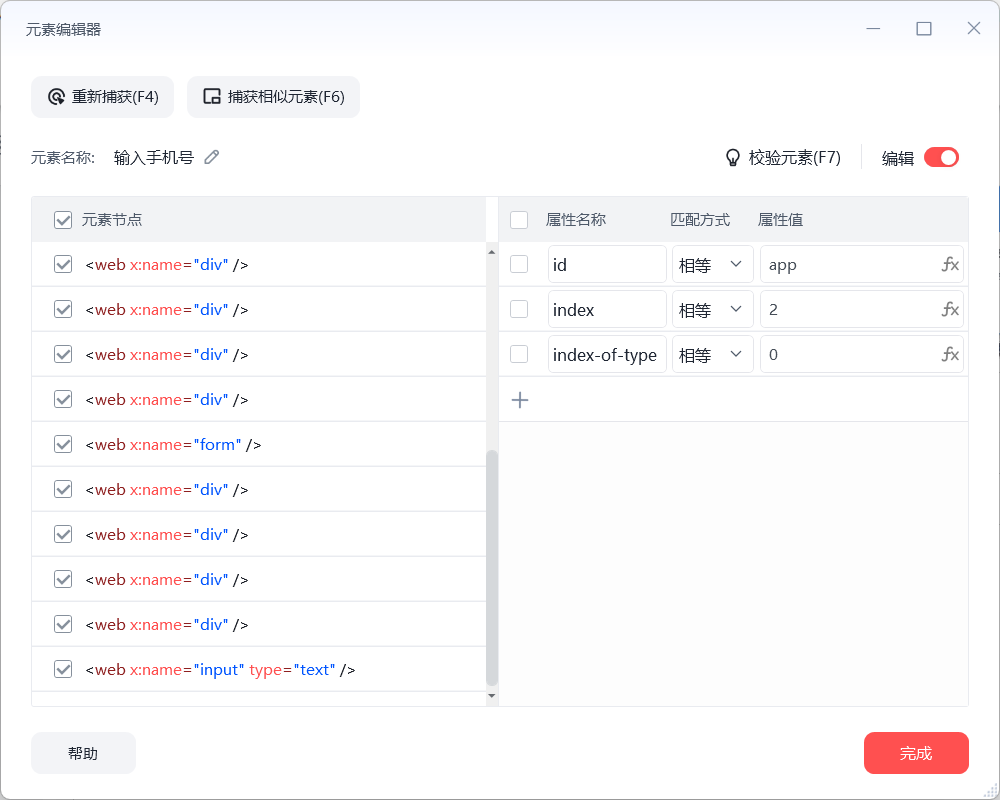1000x800 pixels.
Task: Click the index-of-type attribute name field
Action: point(607,354)
